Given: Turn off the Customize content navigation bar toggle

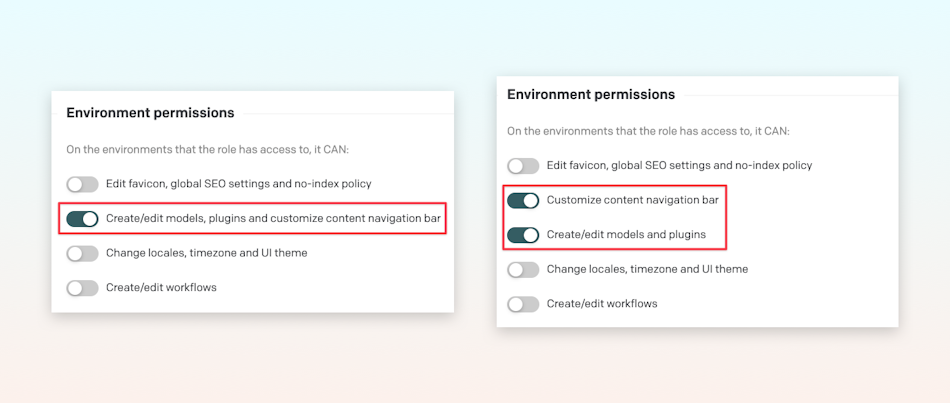Looking at the screenshot, I should click(x=523, y=201).
